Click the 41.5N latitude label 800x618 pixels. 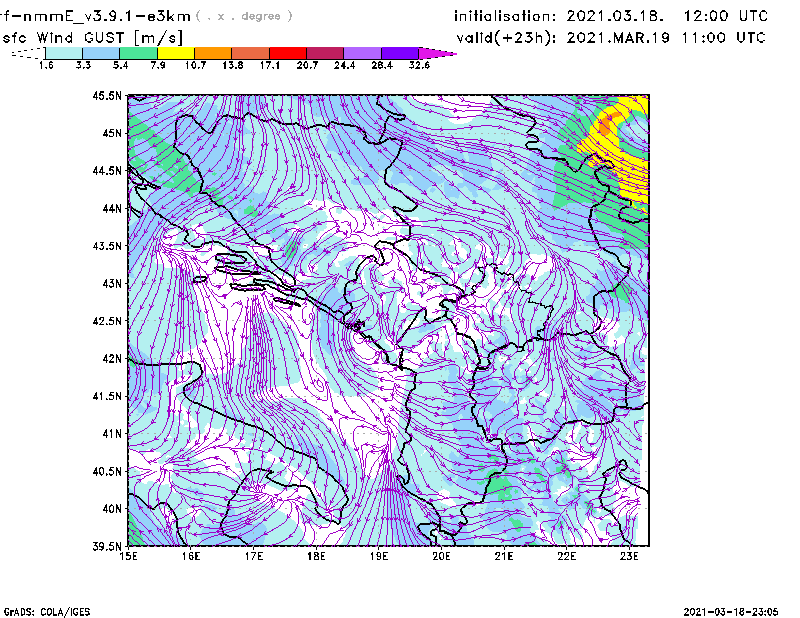click(107, 396)
